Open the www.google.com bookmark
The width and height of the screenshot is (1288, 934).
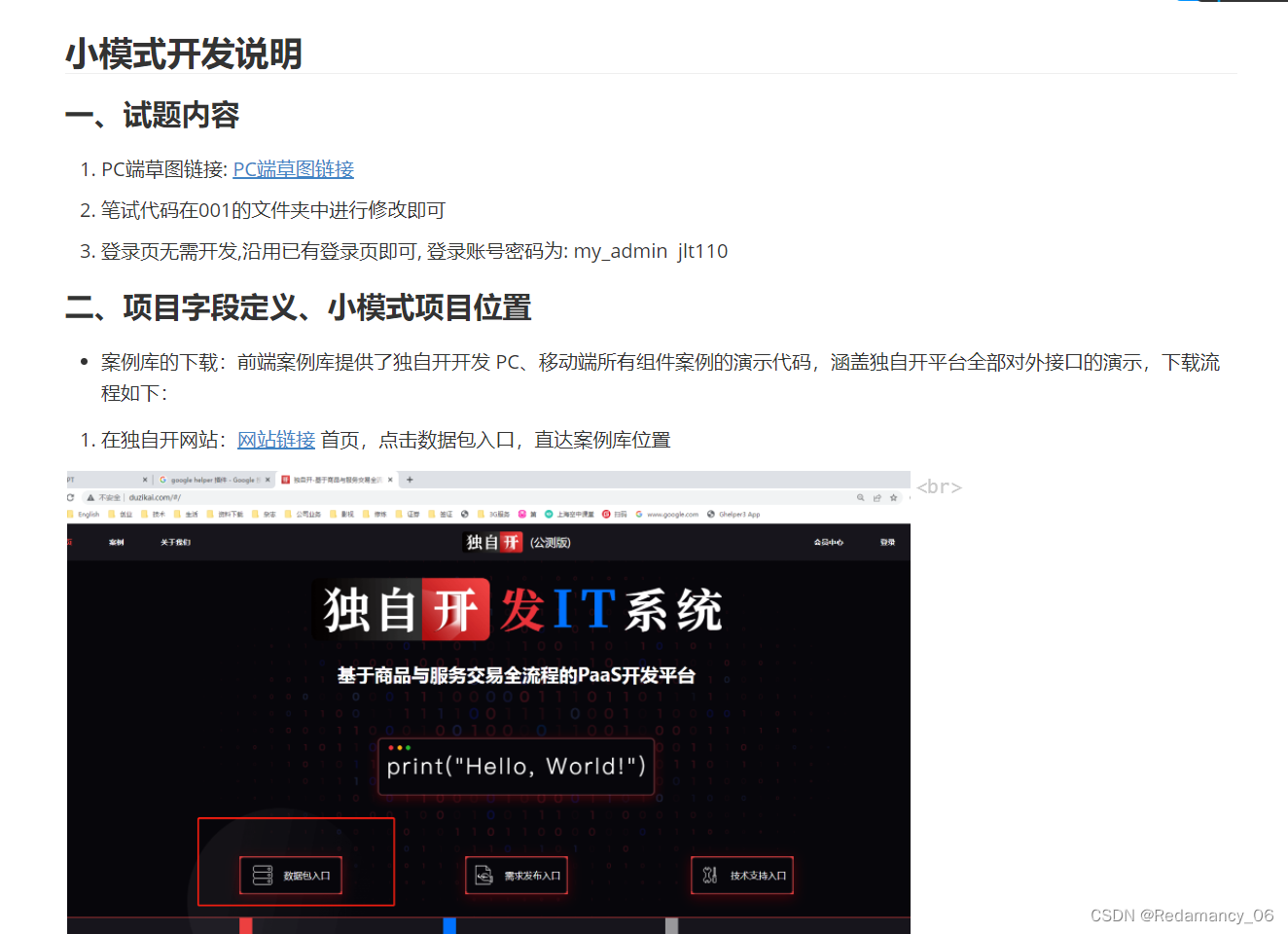[667, 514]
